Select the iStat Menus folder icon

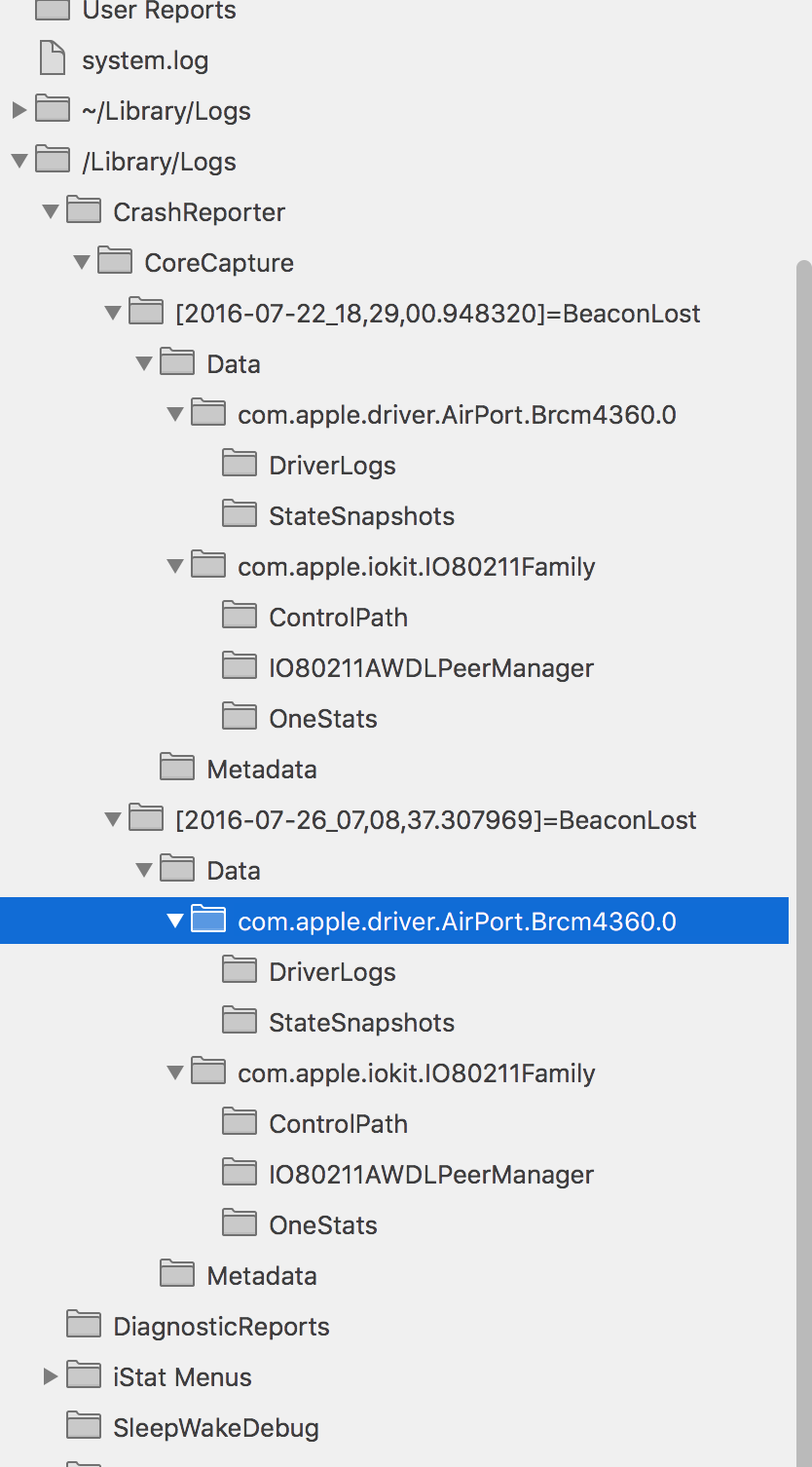pos(84,1376)
